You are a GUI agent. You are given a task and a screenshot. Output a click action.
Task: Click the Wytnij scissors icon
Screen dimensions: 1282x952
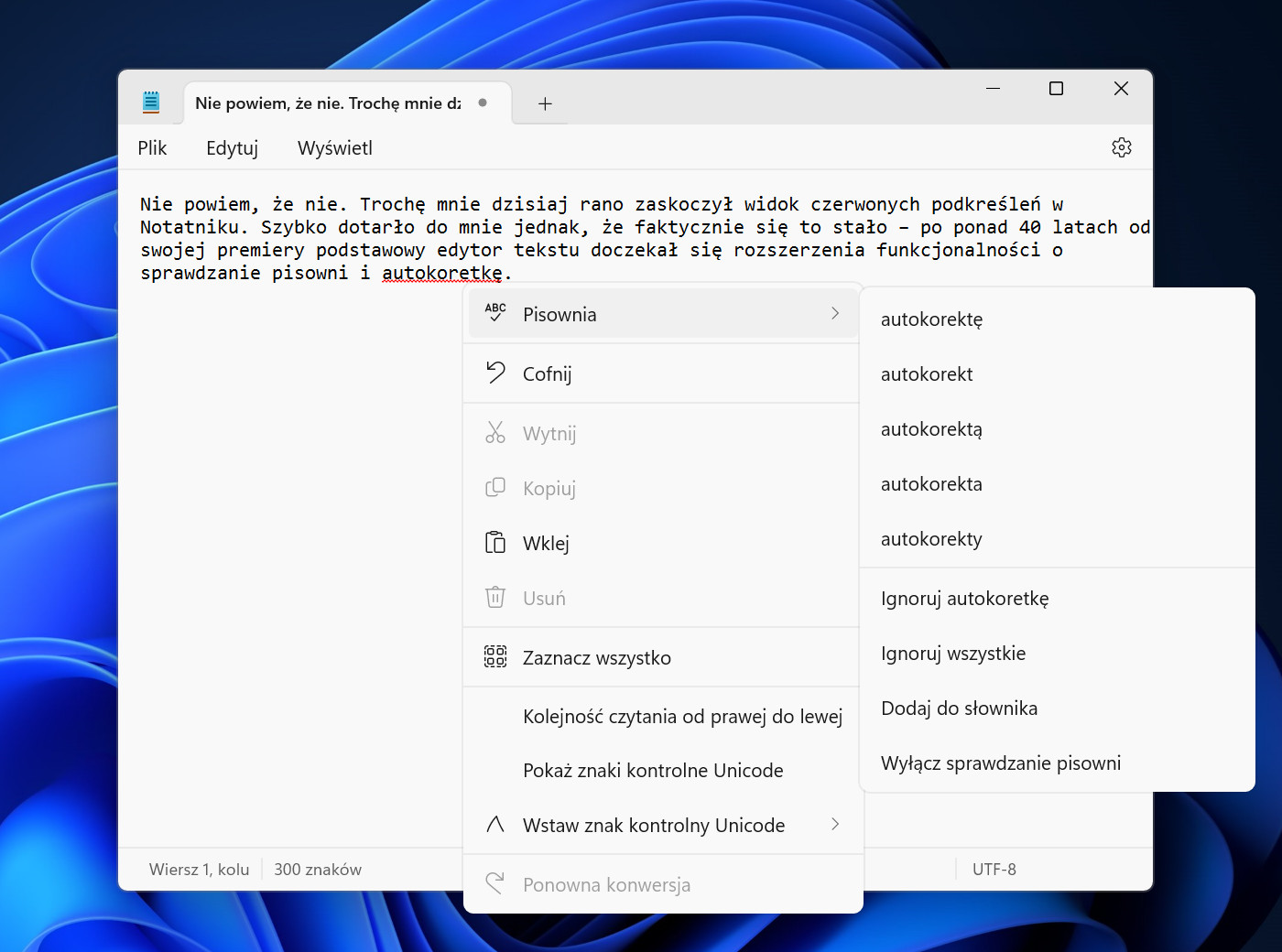click(495, 432)
